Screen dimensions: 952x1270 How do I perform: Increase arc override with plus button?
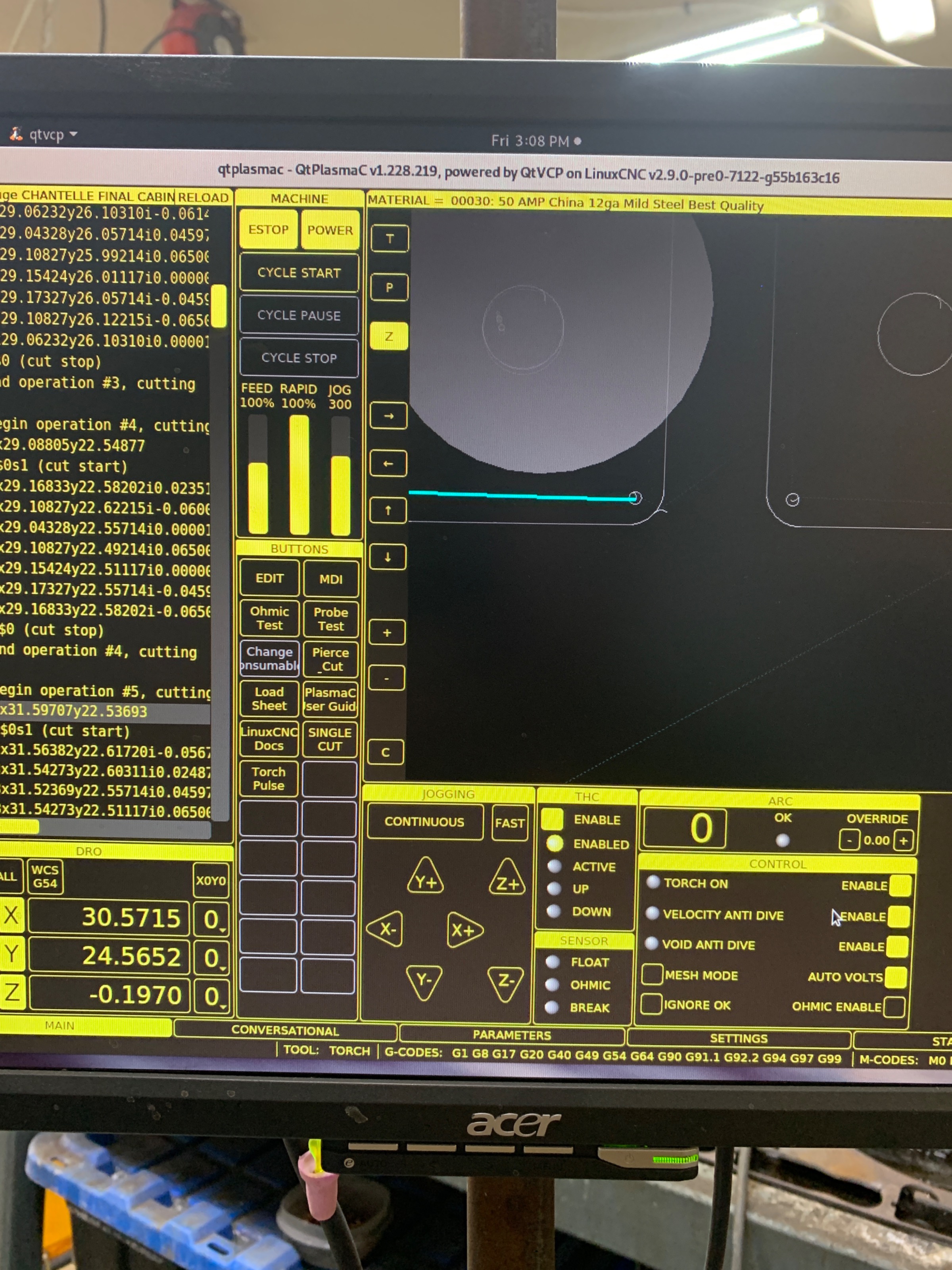point(903,841)
